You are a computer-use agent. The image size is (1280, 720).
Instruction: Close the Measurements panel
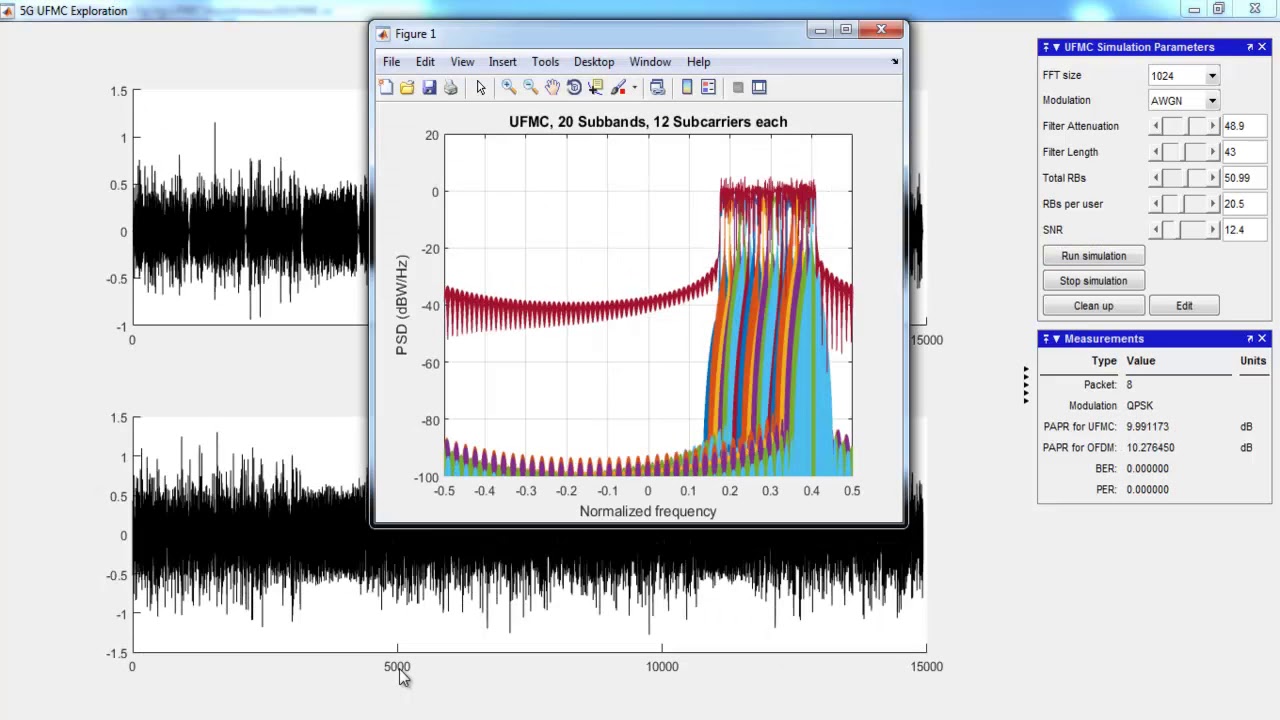[1262, 339]
